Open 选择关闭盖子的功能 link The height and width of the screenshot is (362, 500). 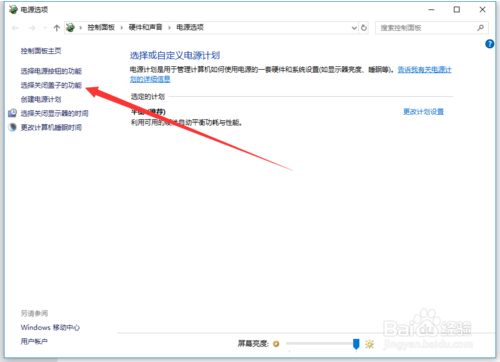click(51, 85)
